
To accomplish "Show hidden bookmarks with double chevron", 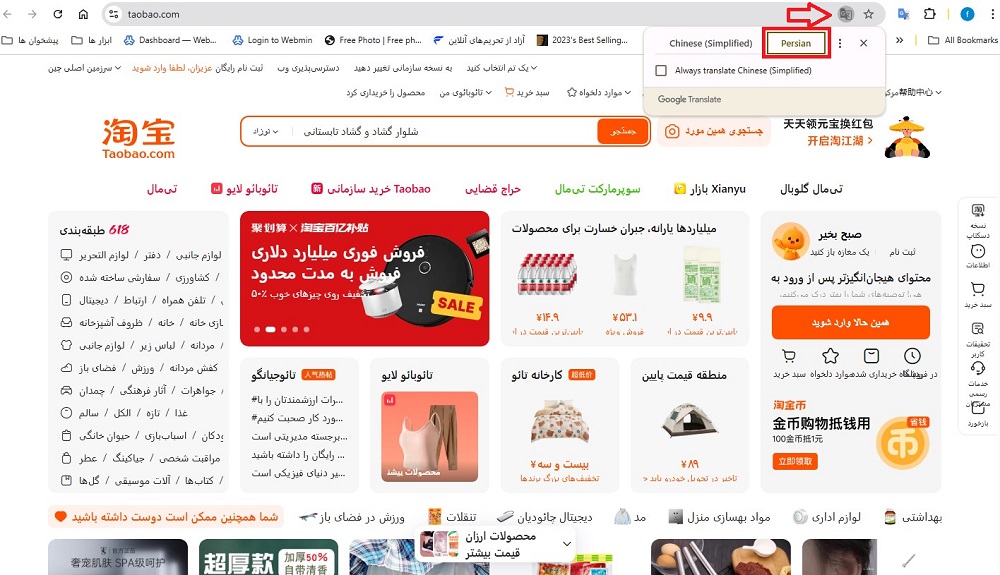I will coord(899,40).
